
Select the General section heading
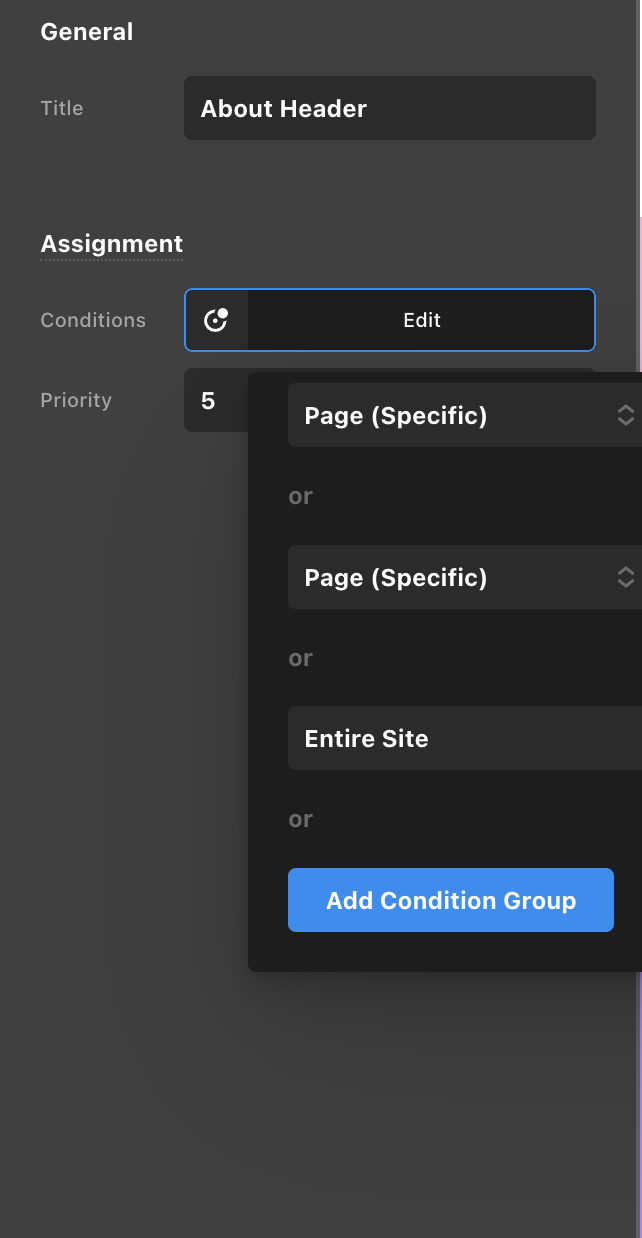click(x=86, y=32)
